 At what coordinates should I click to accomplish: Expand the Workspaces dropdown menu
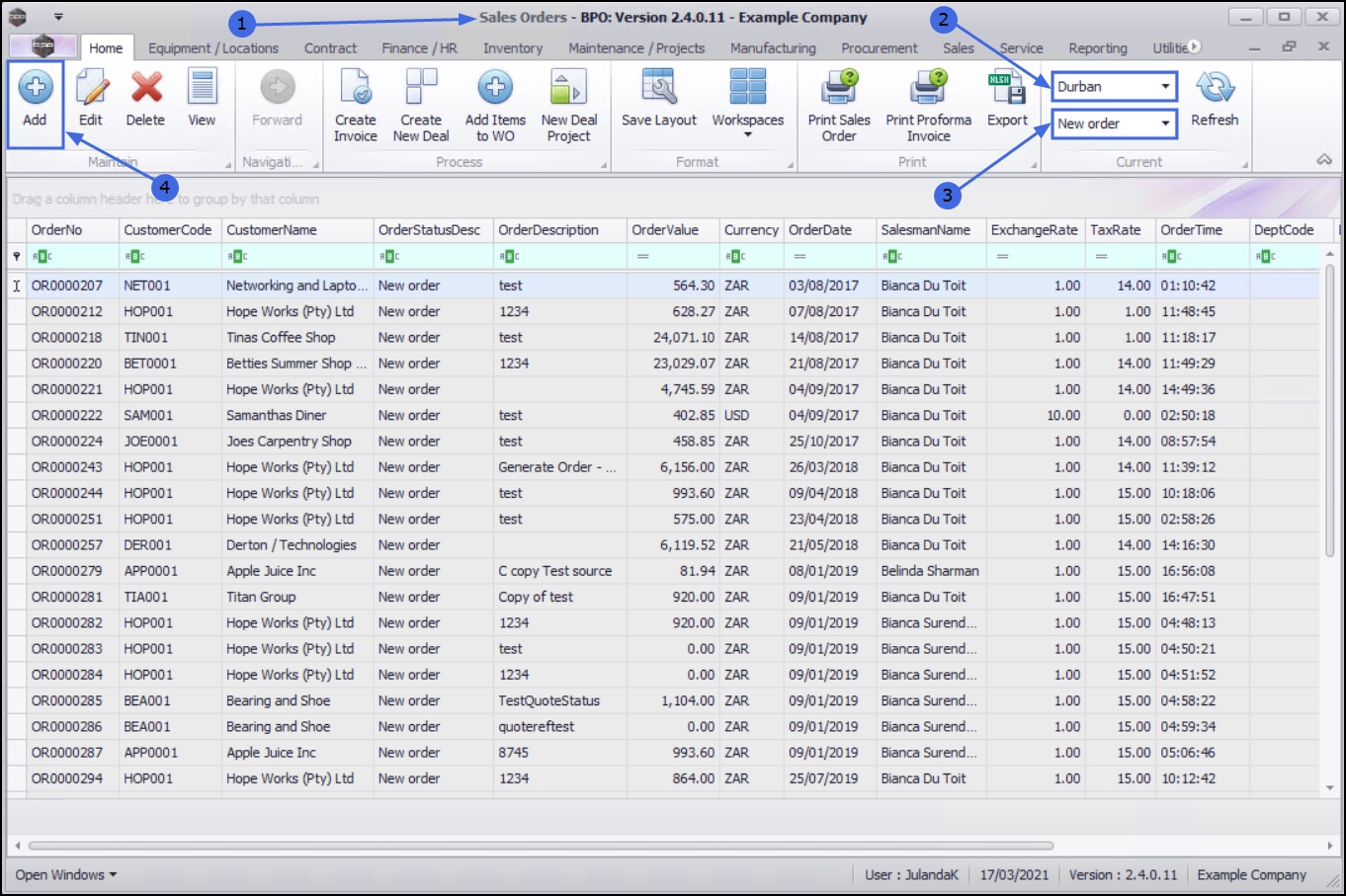pyautogui.click(x=748, y=134)
